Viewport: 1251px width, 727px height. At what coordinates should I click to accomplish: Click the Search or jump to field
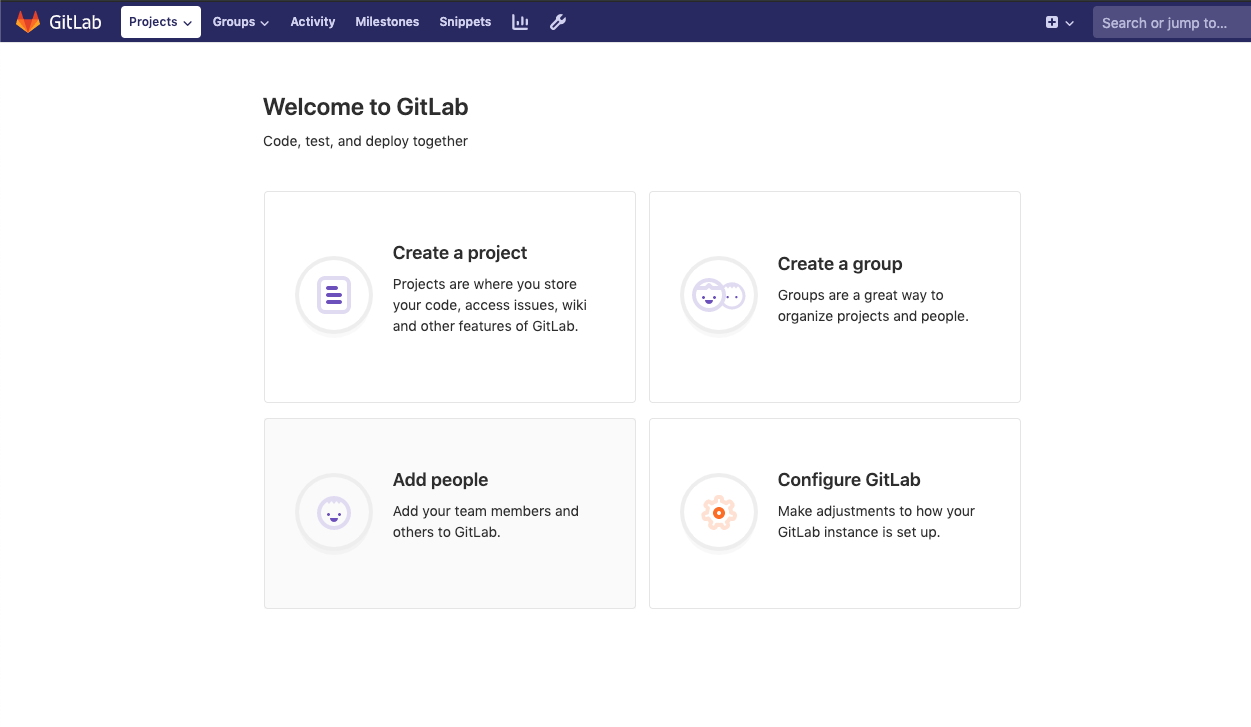coord(1172,22)
